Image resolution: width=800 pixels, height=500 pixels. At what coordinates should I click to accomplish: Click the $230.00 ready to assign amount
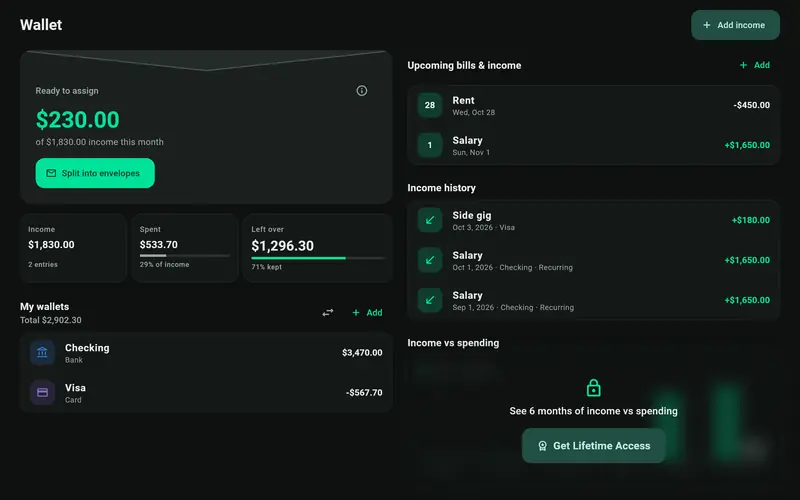[x=78, y=120]
